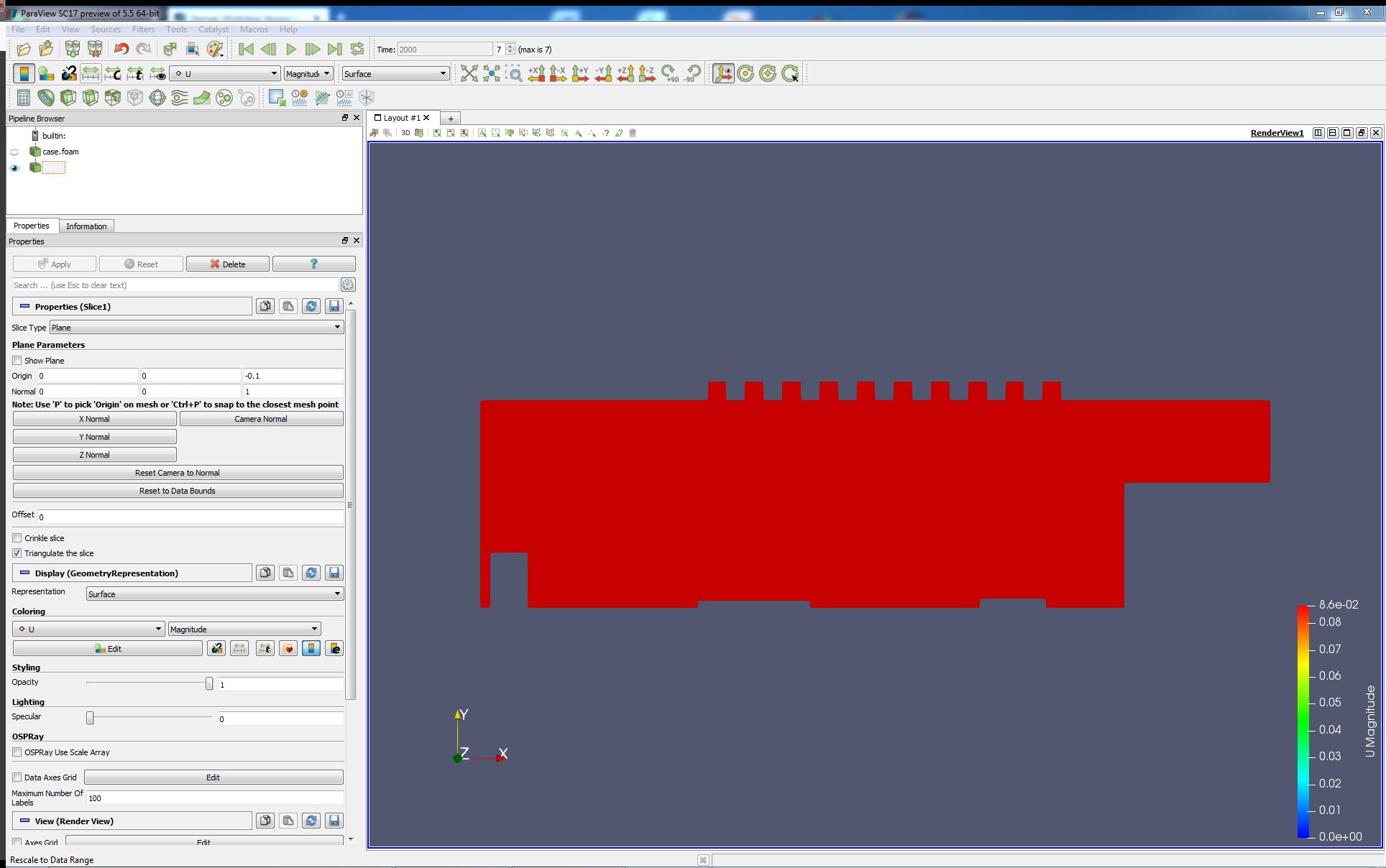The width and height of the screenshot is (1386, 868).
Task: Toggle color legend visibility icon
Action: click(x=24, y=73)
